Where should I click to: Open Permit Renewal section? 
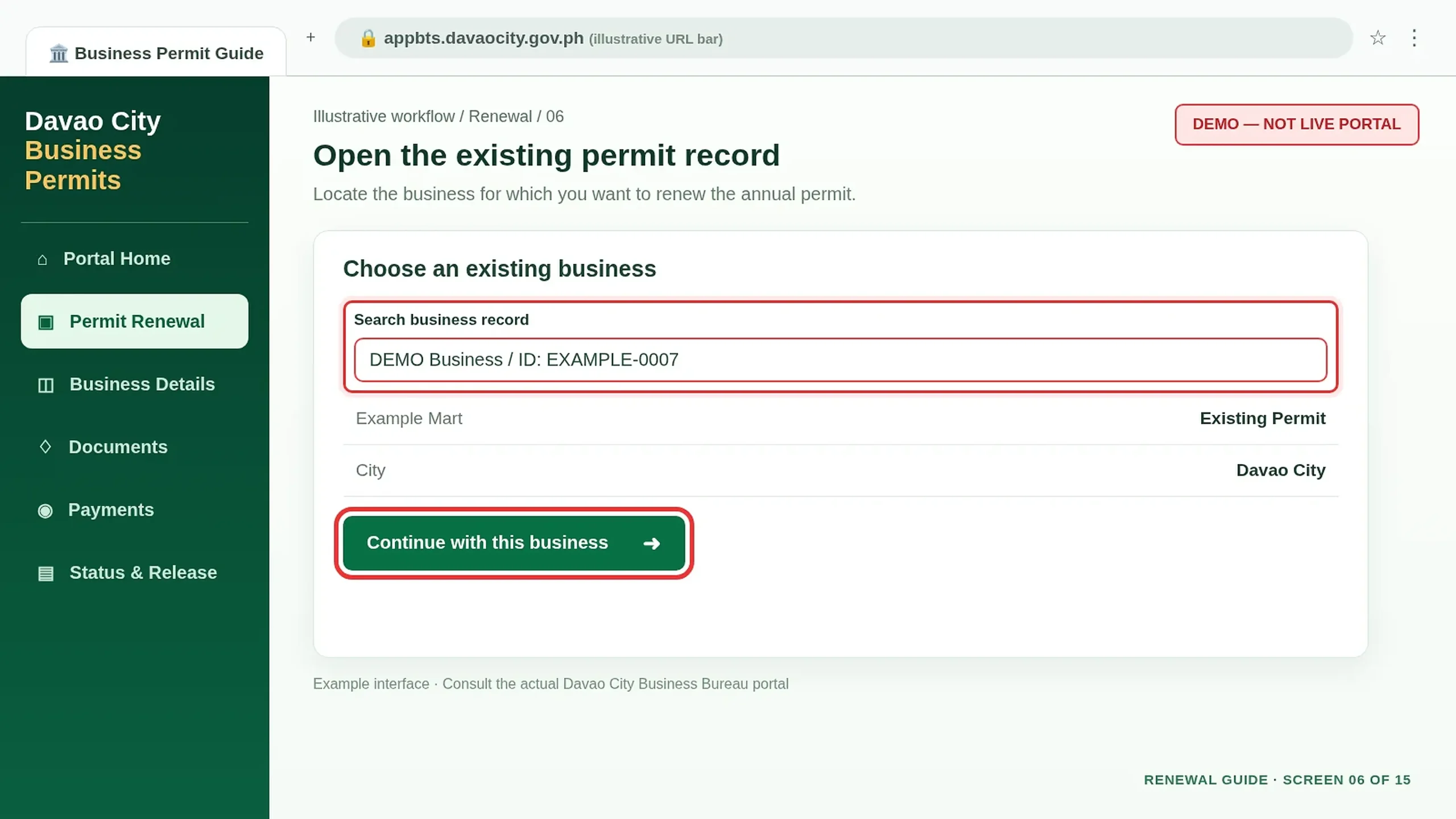(135, 321)
